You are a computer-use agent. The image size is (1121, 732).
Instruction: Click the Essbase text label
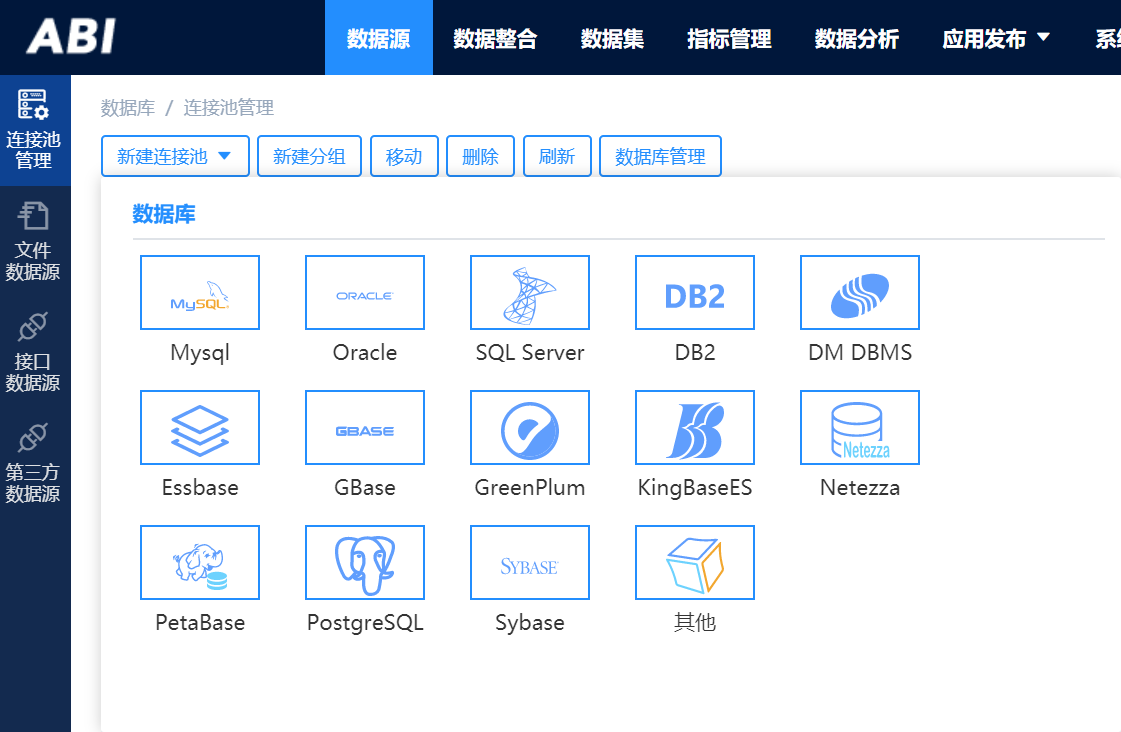click(x=200, y=488)
